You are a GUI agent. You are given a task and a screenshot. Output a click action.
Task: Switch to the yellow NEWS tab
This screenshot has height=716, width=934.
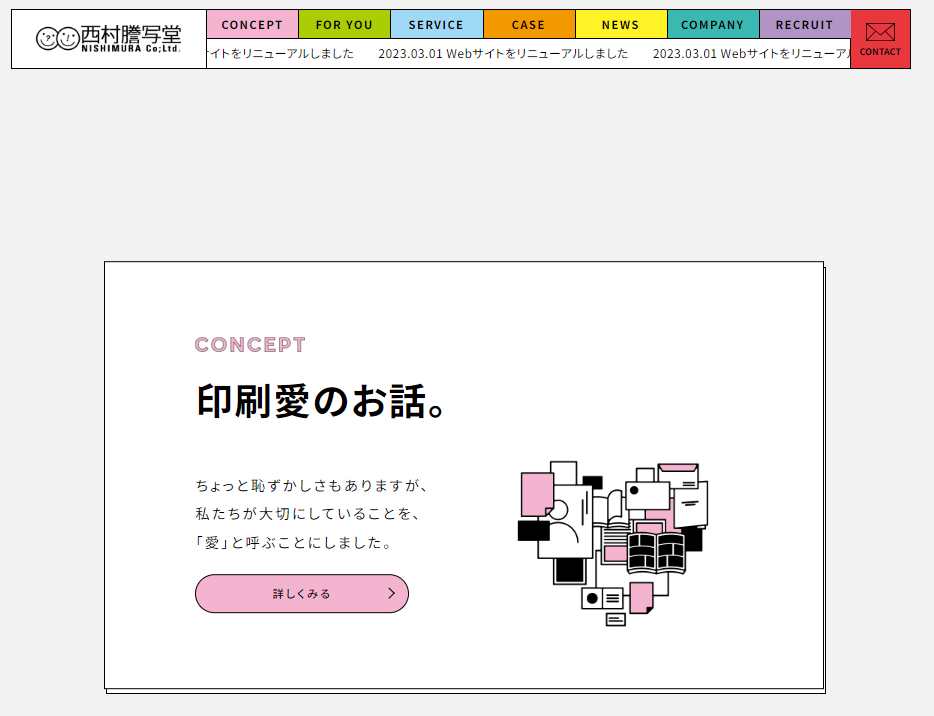tap(620, 24)
